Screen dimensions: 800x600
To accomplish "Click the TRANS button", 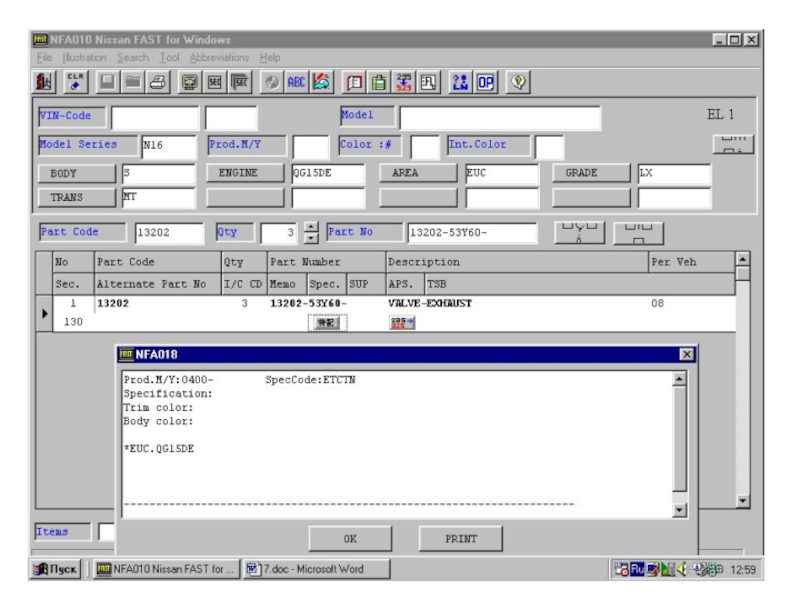I will click(x=77, y=197).
